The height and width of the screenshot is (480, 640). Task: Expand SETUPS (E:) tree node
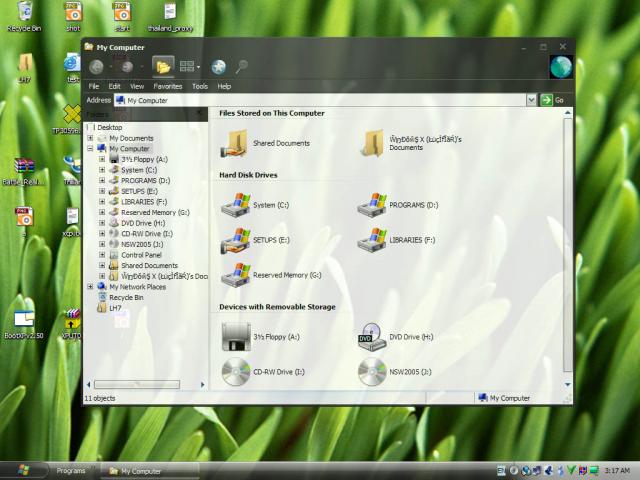pyautogui.click(x=102, y=191)
